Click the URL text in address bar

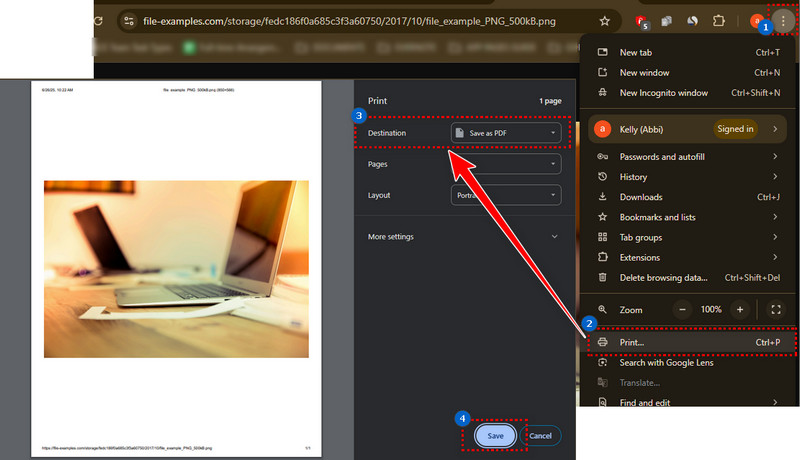click(x=349, y=21)
